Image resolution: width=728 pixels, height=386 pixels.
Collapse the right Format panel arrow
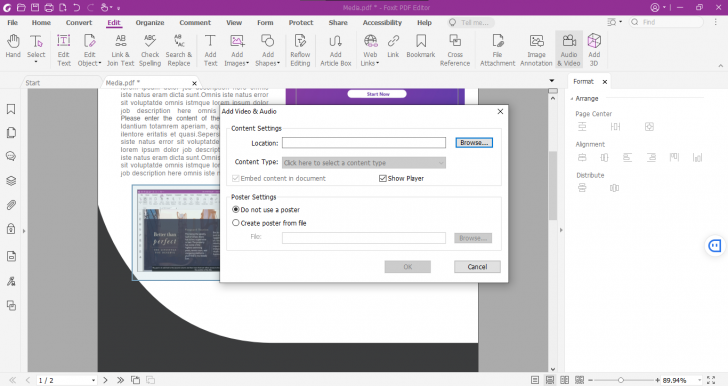(x=561, y=230)
